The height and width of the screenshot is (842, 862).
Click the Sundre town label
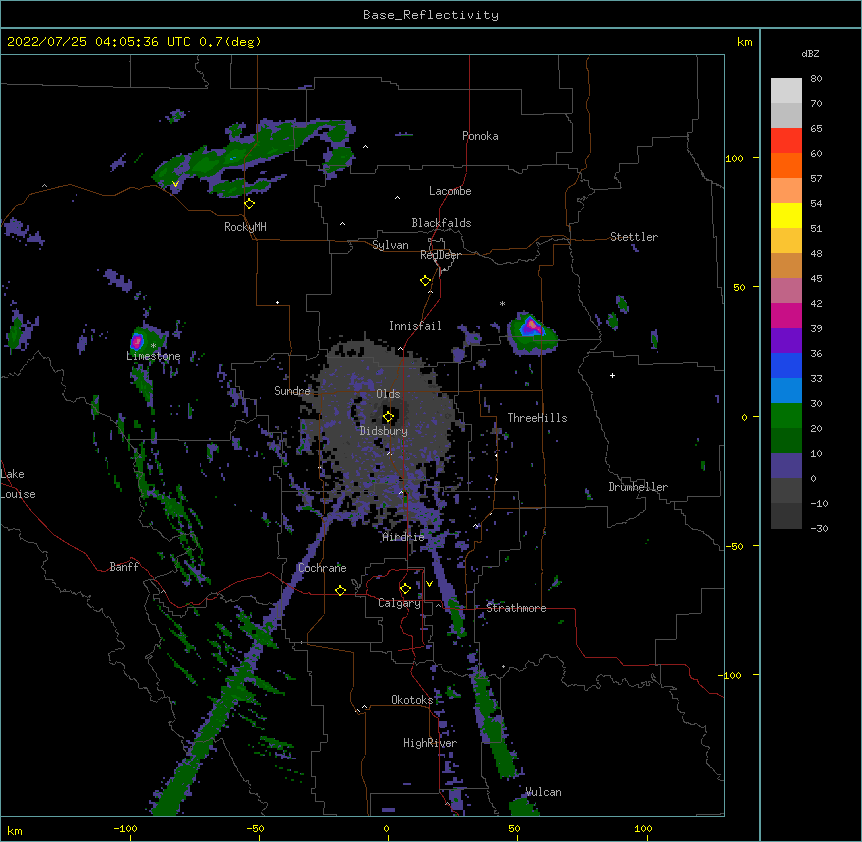pos(292,391)
